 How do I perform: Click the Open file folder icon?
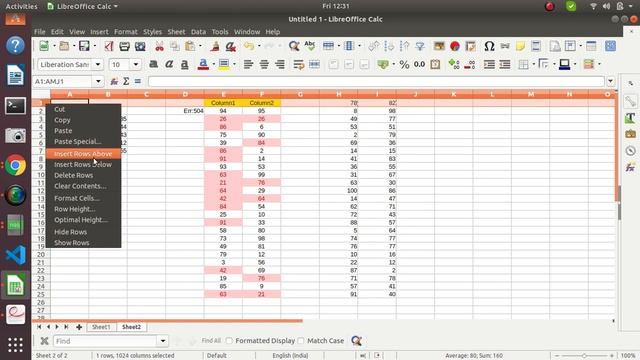pyautogui.click(x=64, y=46)
